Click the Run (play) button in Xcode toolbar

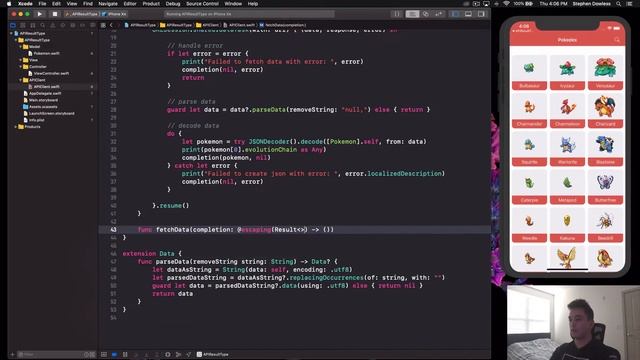click(40, 14)
